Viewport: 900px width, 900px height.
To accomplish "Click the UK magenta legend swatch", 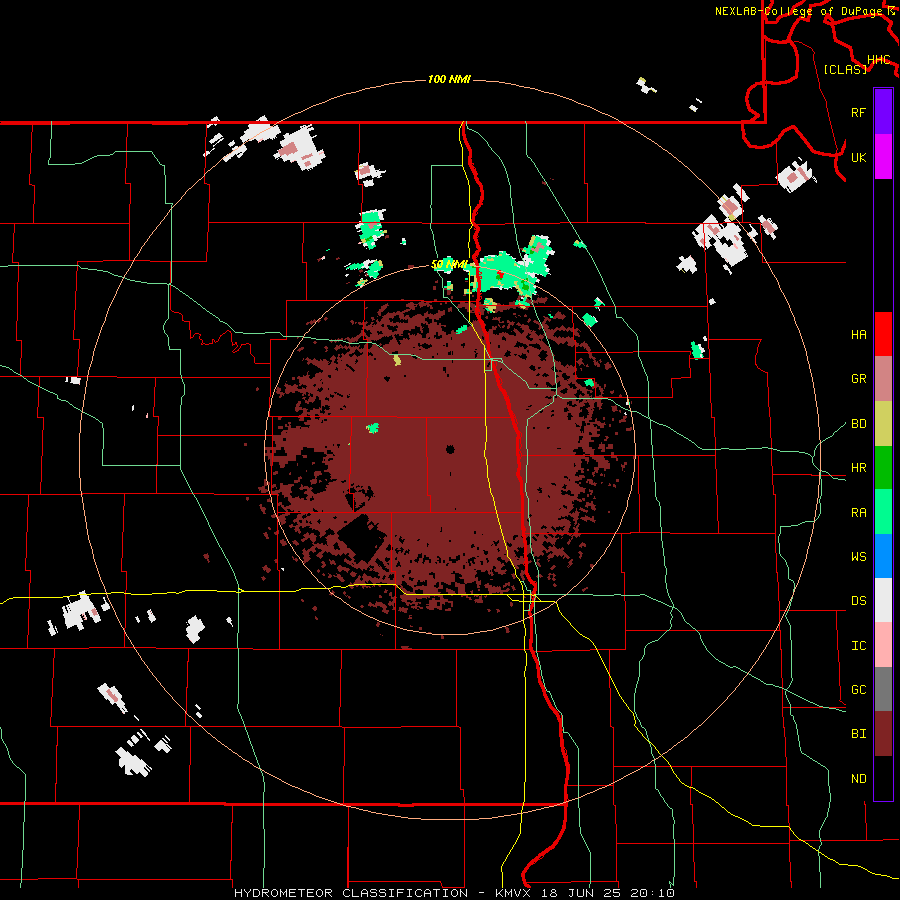I will coord(883,157).
